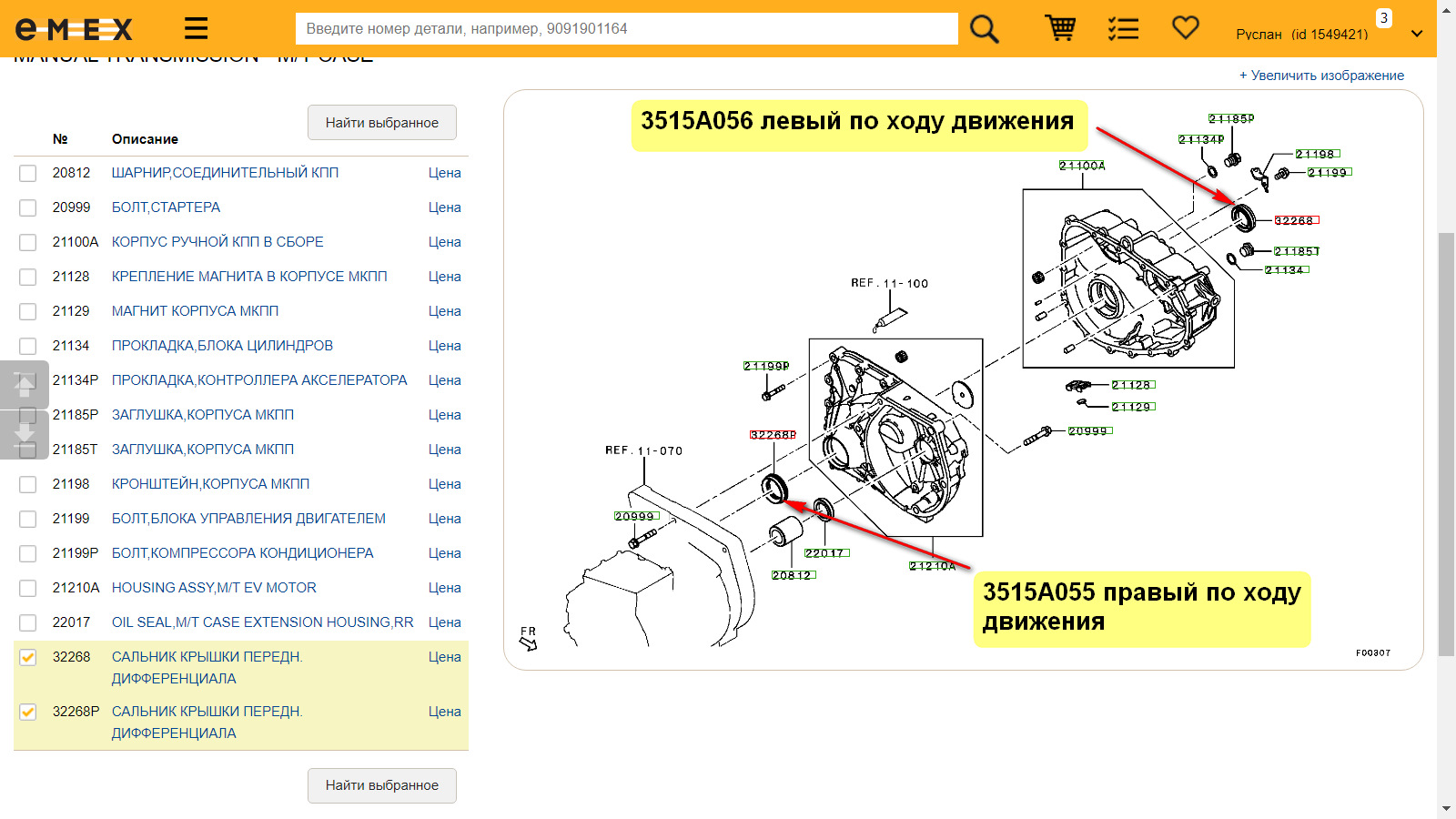Click the 21185P label in diagram

(x=1231, y=118)
